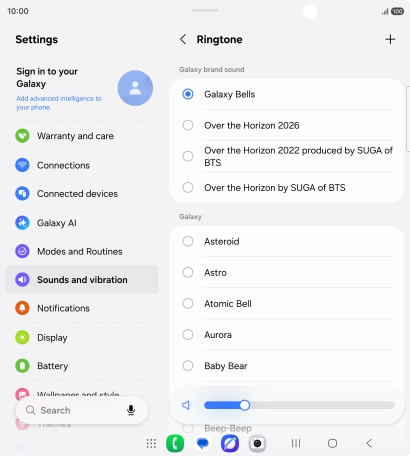The height and width of the screenshot is (456, 410).
Task: Select the Over the Horizon 2026 ringtone
Action: [287, 125]
